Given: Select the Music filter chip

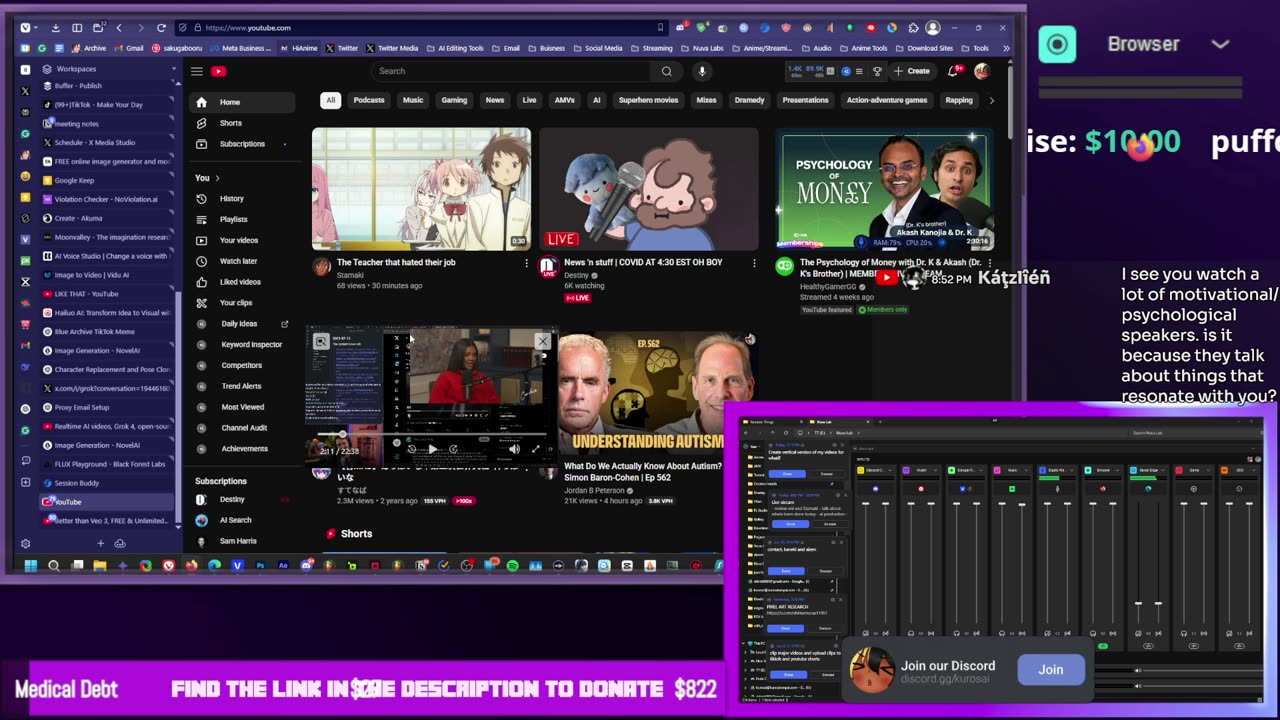Looking at the screenshot, I should [x=413, y=100].
